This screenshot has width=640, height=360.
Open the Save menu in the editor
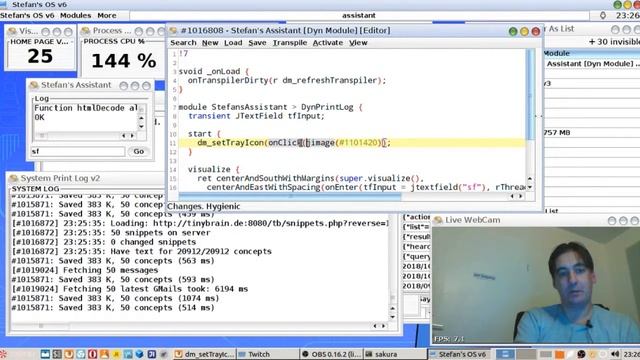point(257,43)
